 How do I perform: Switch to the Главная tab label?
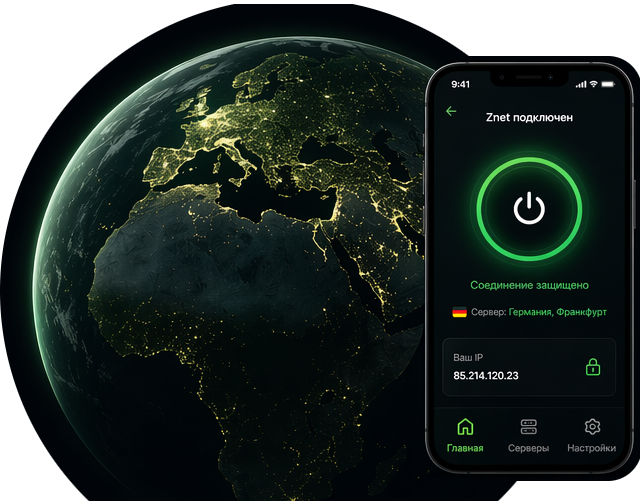[x=464, y=448]
